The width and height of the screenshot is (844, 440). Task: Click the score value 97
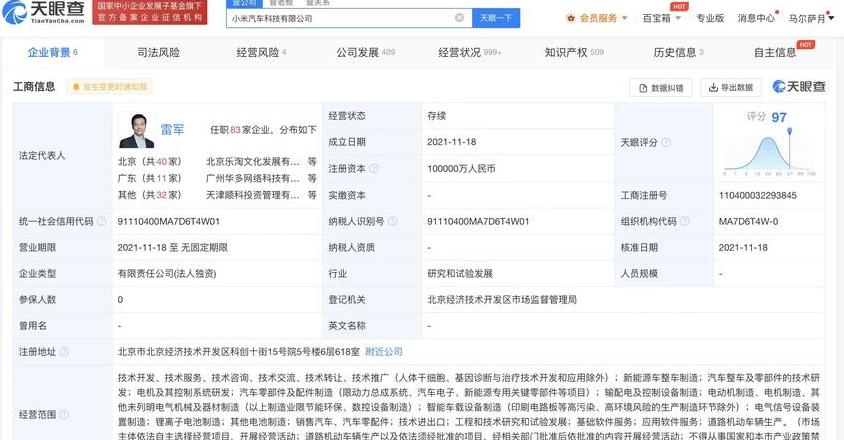779,117
